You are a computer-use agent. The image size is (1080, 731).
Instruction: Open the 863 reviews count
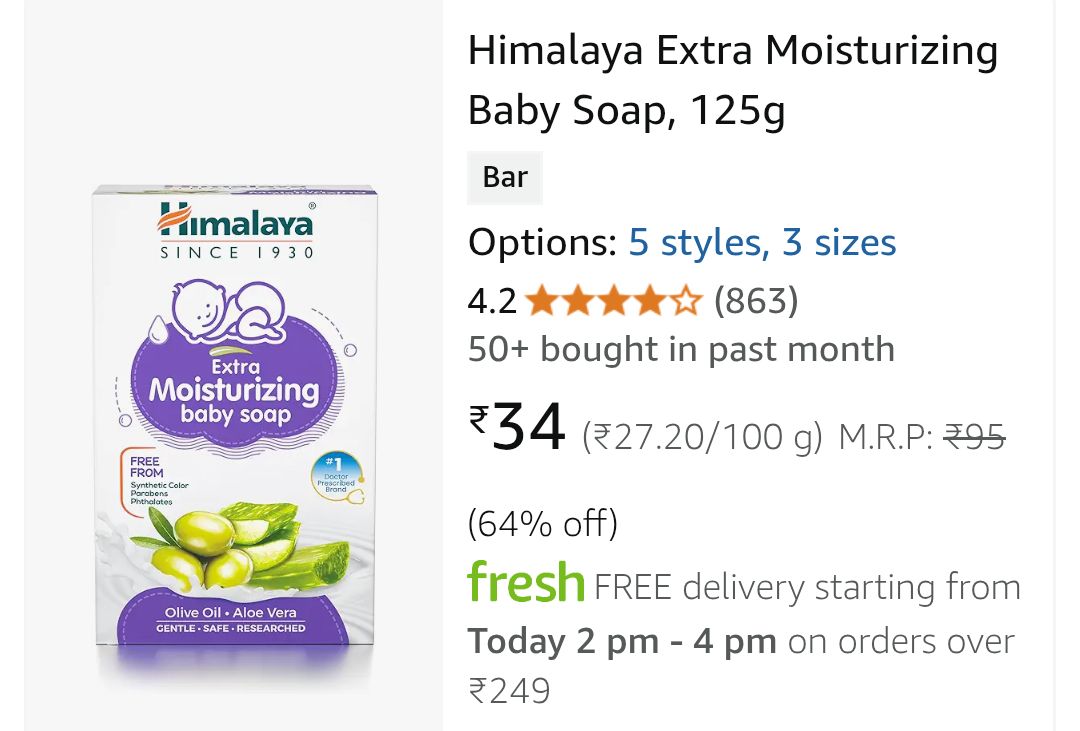coord(756,301)
